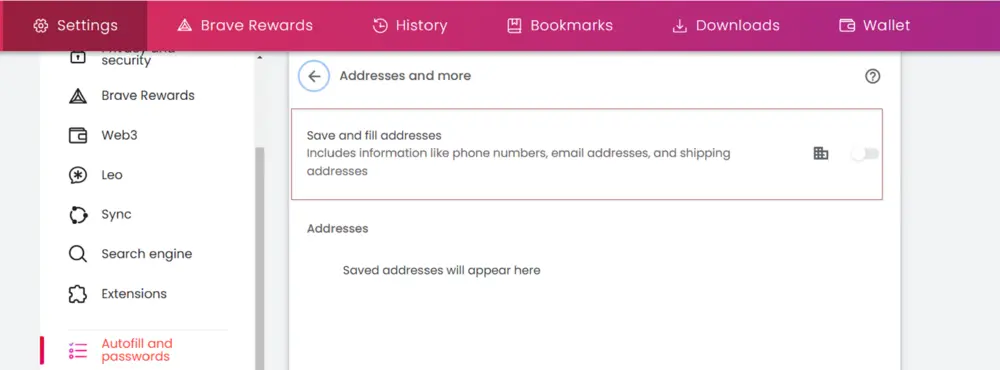
Task: Open the Settings tab
Action: click(x=75, y=26)
